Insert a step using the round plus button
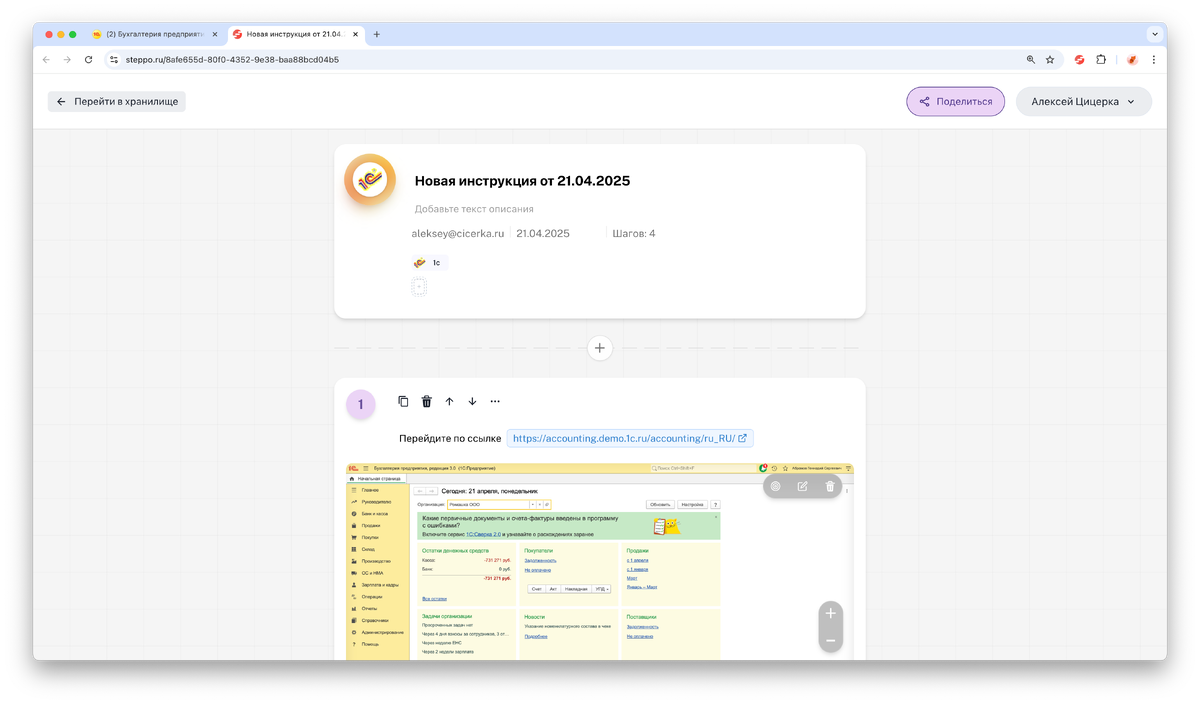Screen dimensions: 1200x704 600,348
